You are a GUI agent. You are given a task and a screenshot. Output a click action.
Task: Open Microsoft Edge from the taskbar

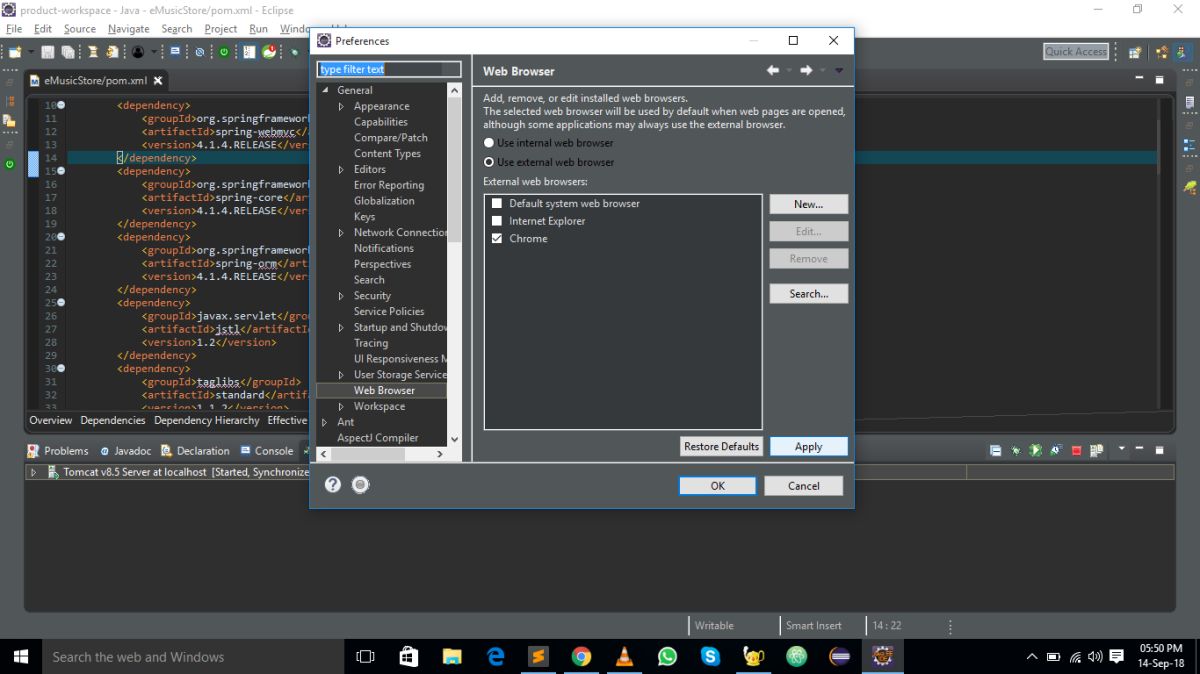[x=495, y=657]
